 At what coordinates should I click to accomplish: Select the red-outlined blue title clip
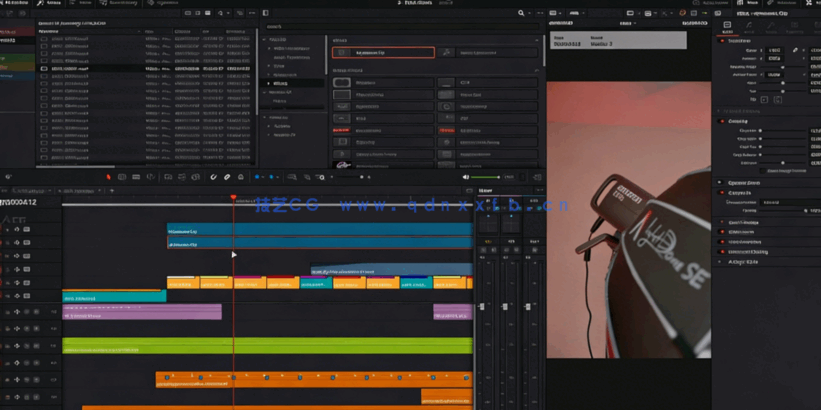point(320,242)
